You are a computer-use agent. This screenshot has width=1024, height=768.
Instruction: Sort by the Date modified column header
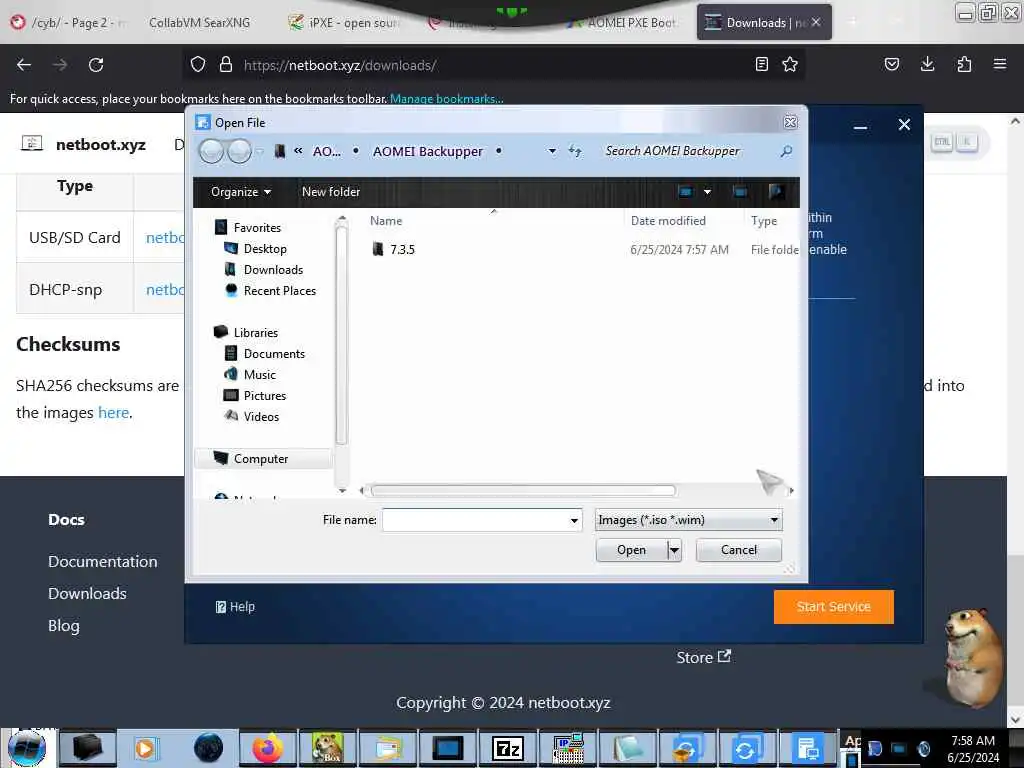pyautogui.click(x=668, y=221)
